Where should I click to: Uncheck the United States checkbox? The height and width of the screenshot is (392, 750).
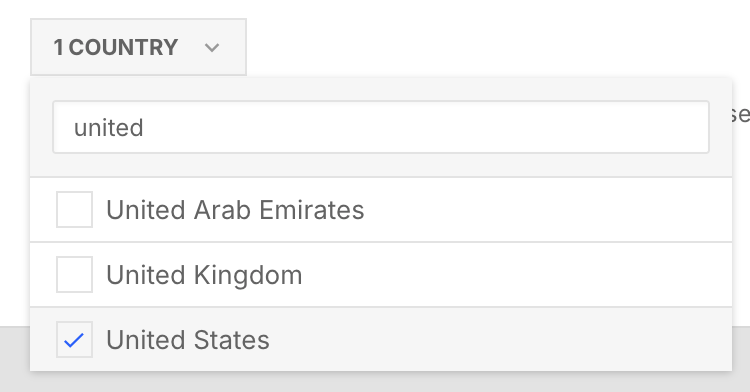(74, 339)
